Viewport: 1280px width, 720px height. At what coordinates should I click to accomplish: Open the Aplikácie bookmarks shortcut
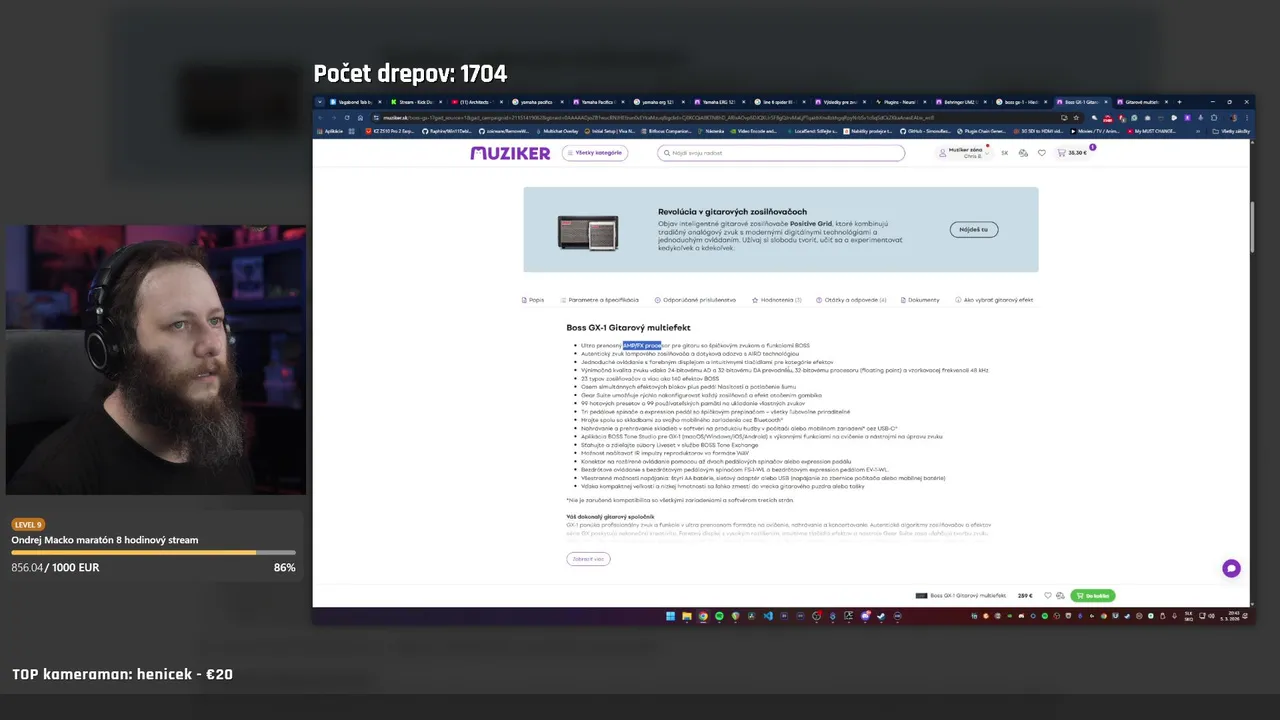pyautogui.click(x=331, y=131)
